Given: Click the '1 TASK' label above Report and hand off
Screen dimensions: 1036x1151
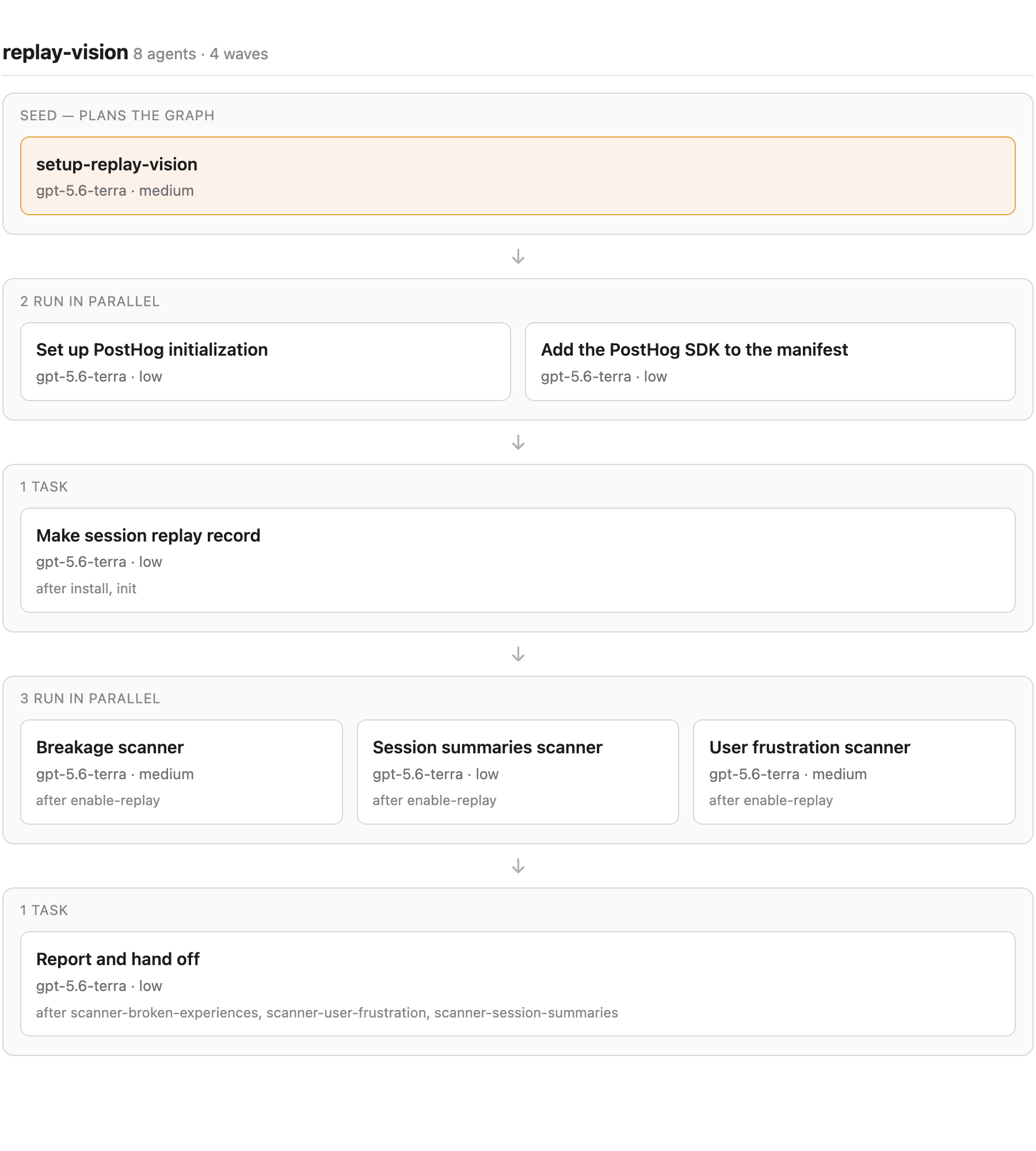Looking at the screenshot, I should [44, 910].
